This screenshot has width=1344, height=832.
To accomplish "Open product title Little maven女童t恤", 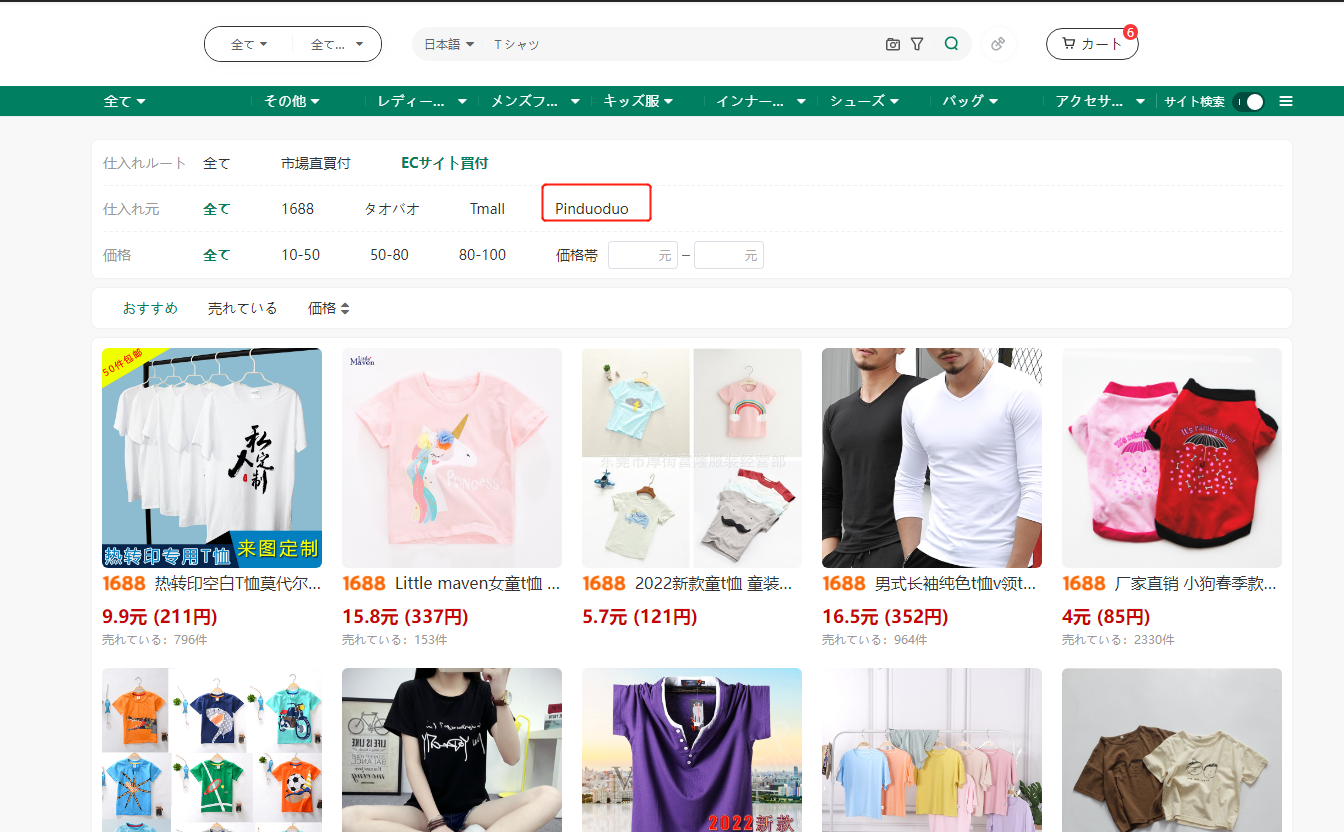I will (478, 583).
